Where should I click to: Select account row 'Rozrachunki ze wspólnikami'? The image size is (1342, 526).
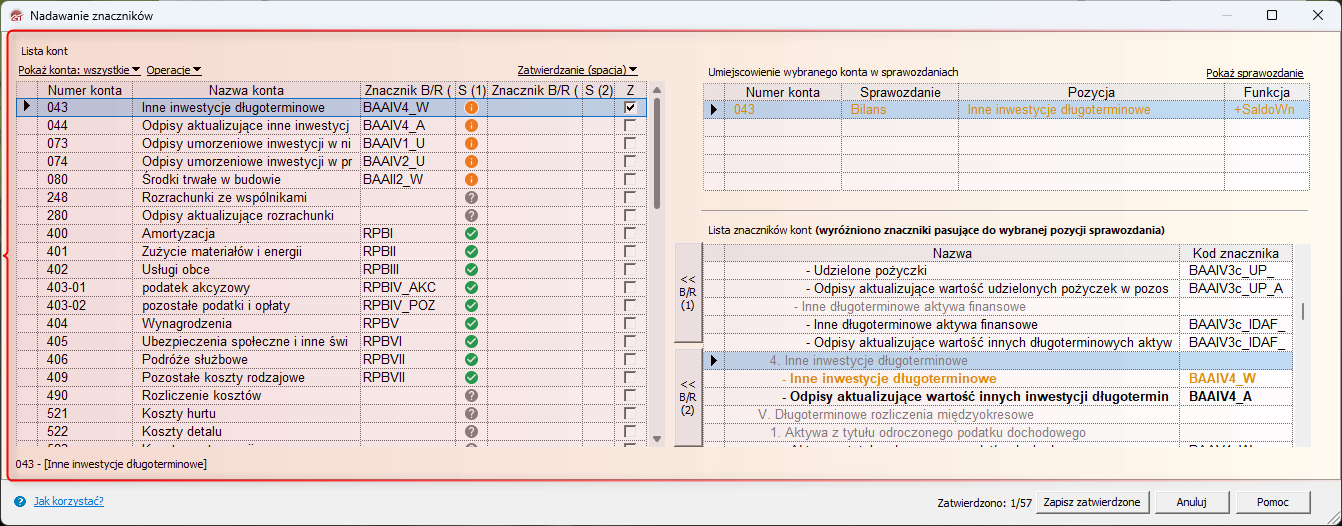(333, 197)
